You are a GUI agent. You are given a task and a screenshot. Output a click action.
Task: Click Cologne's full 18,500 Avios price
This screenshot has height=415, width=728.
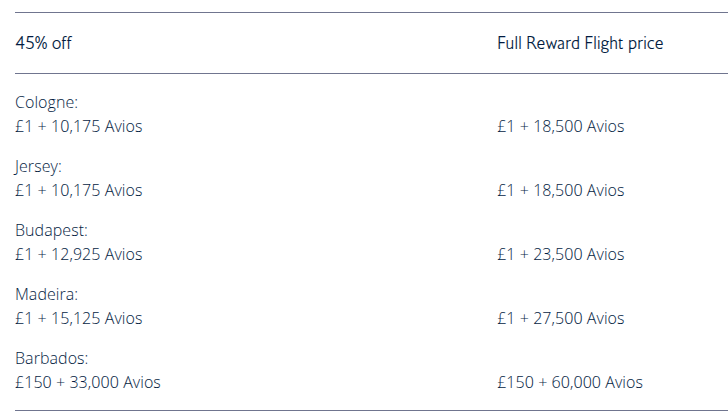pos(560,126)
